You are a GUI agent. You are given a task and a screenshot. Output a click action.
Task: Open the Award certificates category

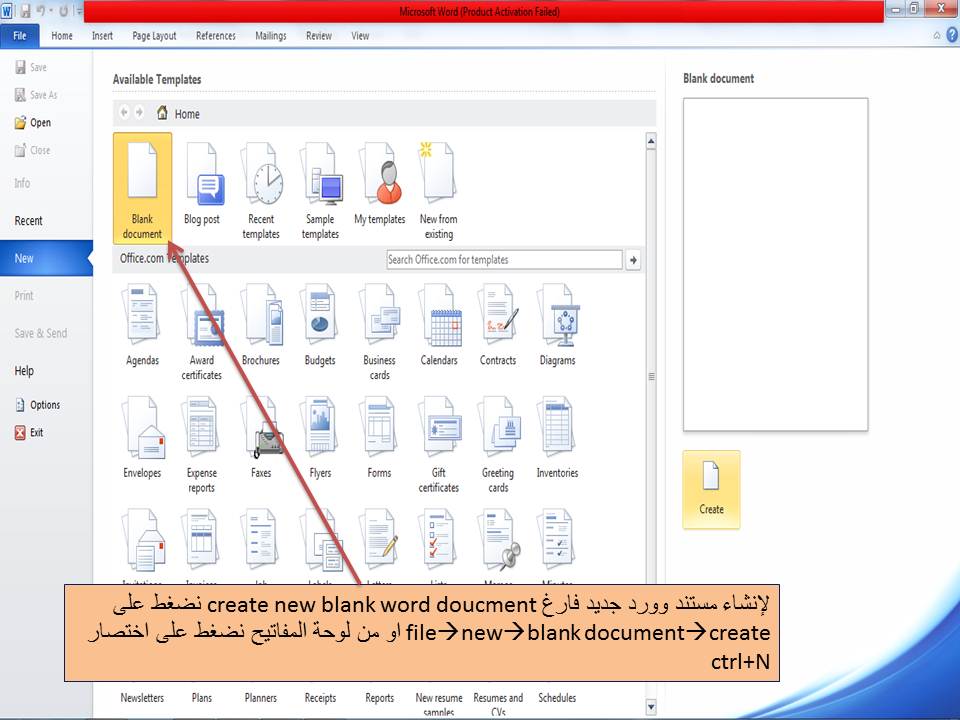pyautogui.click(x=201, y=332)
